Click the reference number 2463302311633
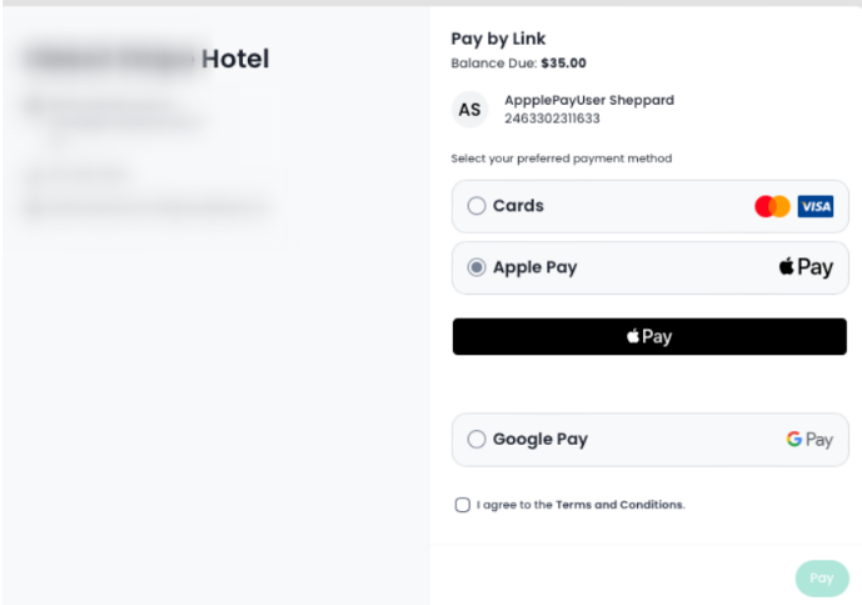This screenshot has width=862, height=605. click(552, 118)
